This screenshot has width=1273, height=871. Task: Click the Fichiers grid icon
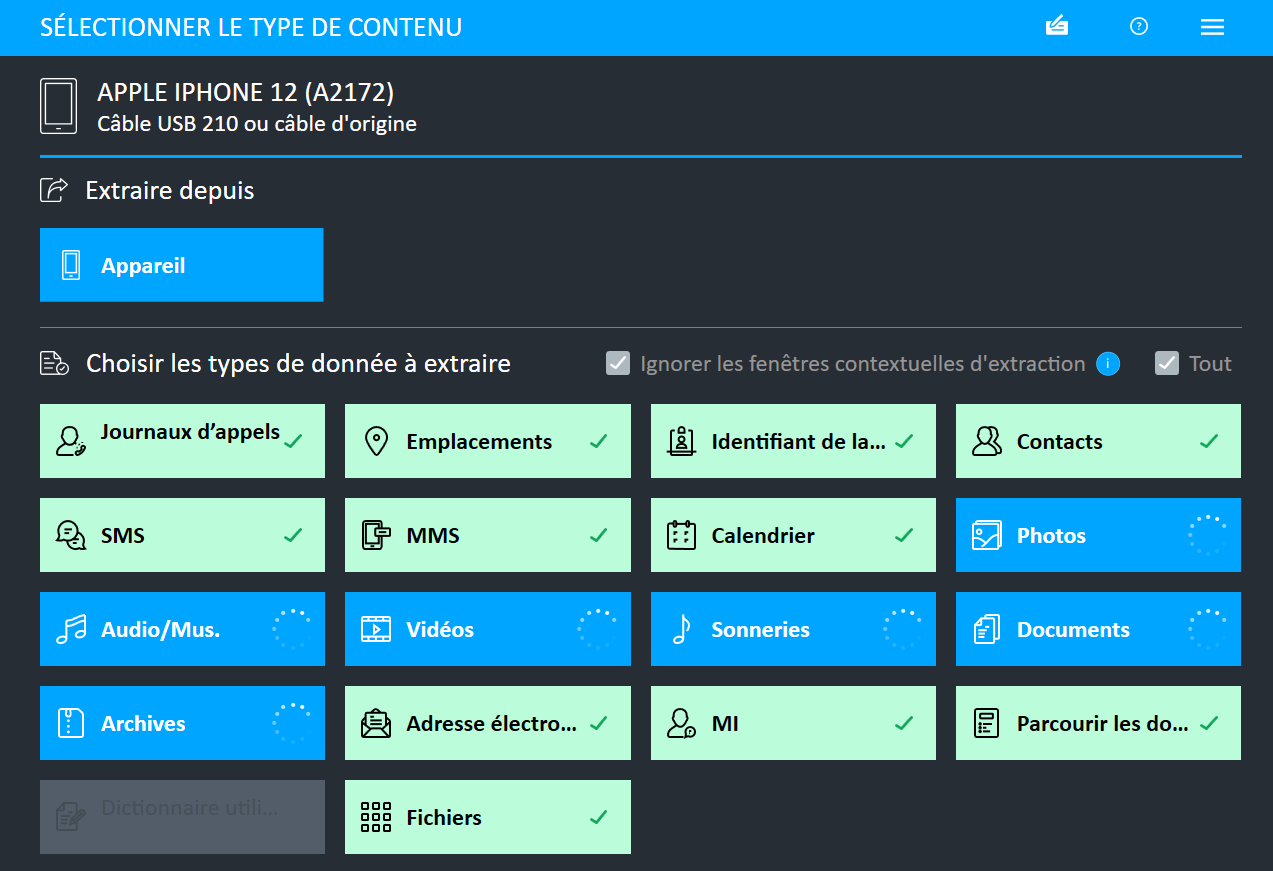[x=375, y=817]
